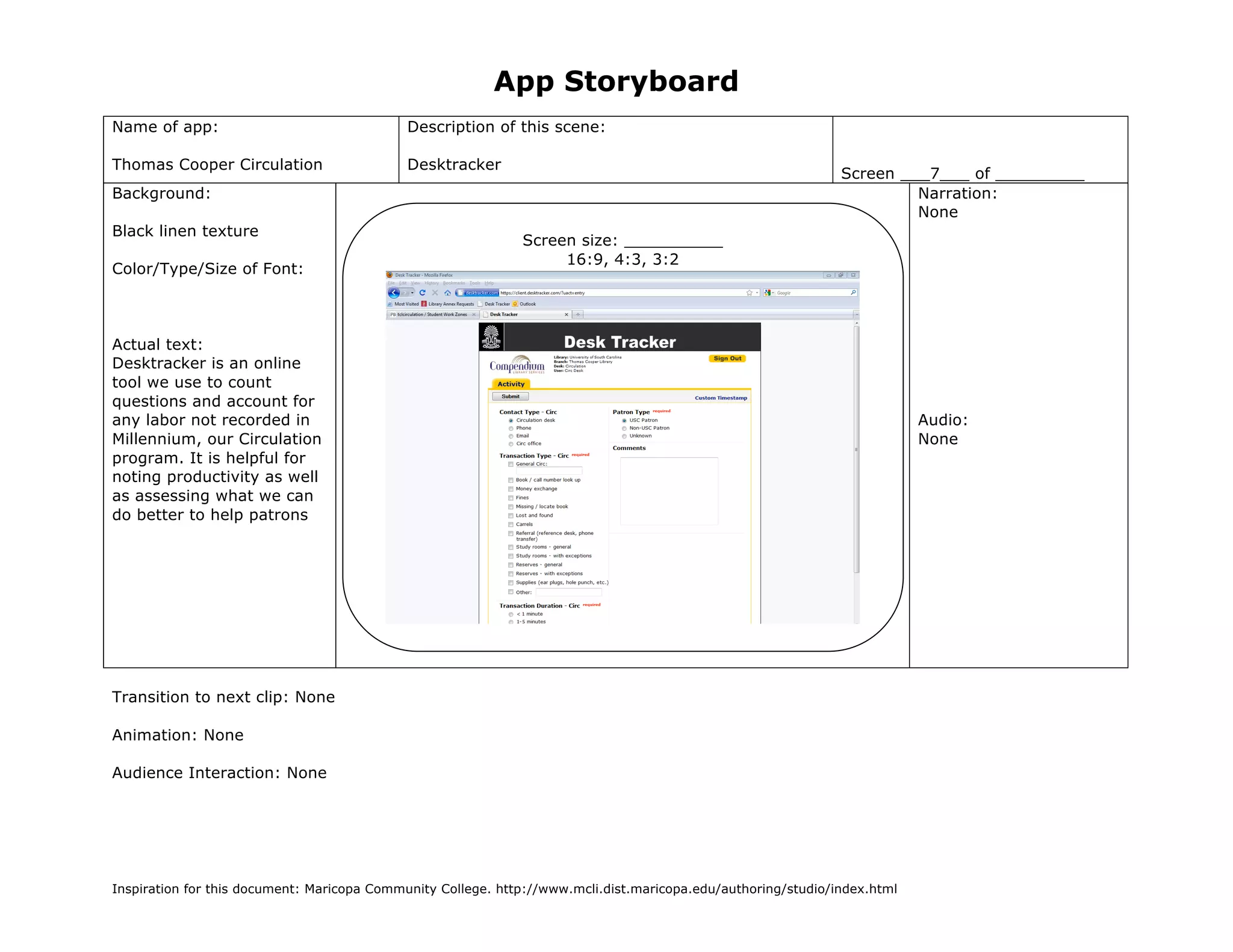This screenshot has width=1233, height=952.
Task: Open the search engine selector dropdown
Action: point(769,293)
